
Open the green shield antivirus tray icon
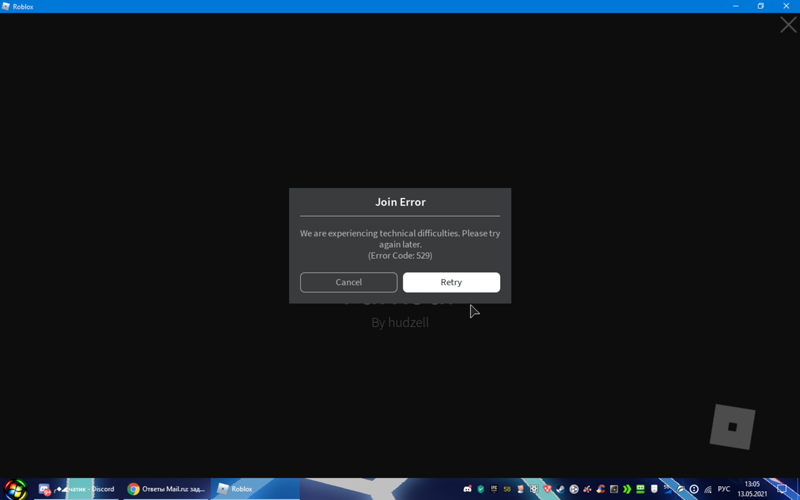[x=481, y=489]
